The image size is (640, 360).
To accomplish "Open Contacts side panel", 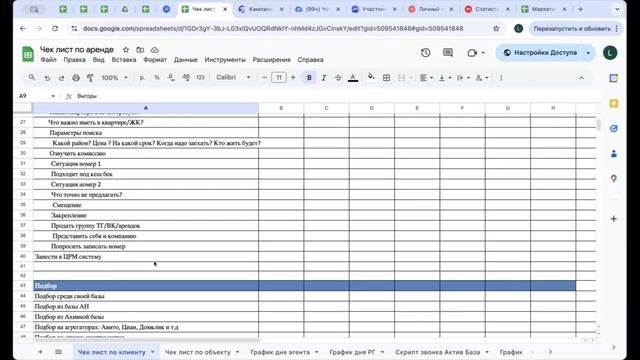I will (x=613, y=154).
